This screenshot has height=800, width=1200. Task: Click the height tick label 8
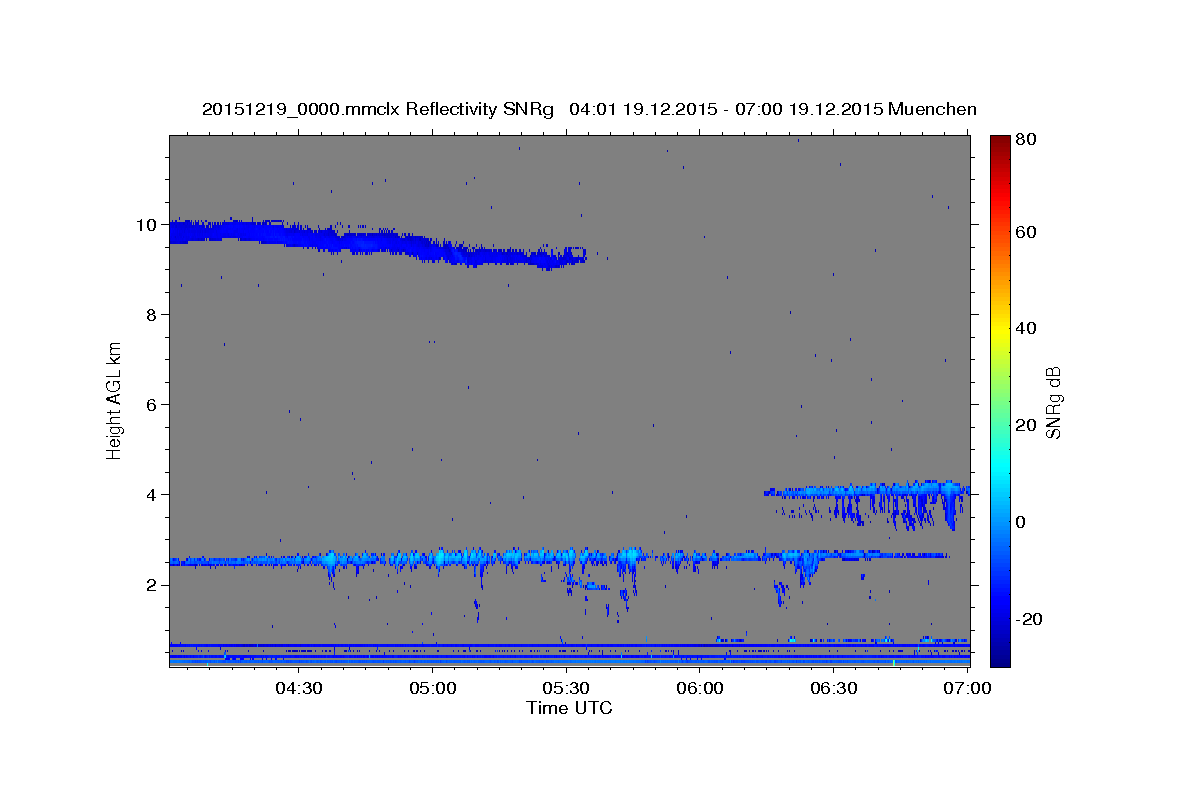[152, 315]
